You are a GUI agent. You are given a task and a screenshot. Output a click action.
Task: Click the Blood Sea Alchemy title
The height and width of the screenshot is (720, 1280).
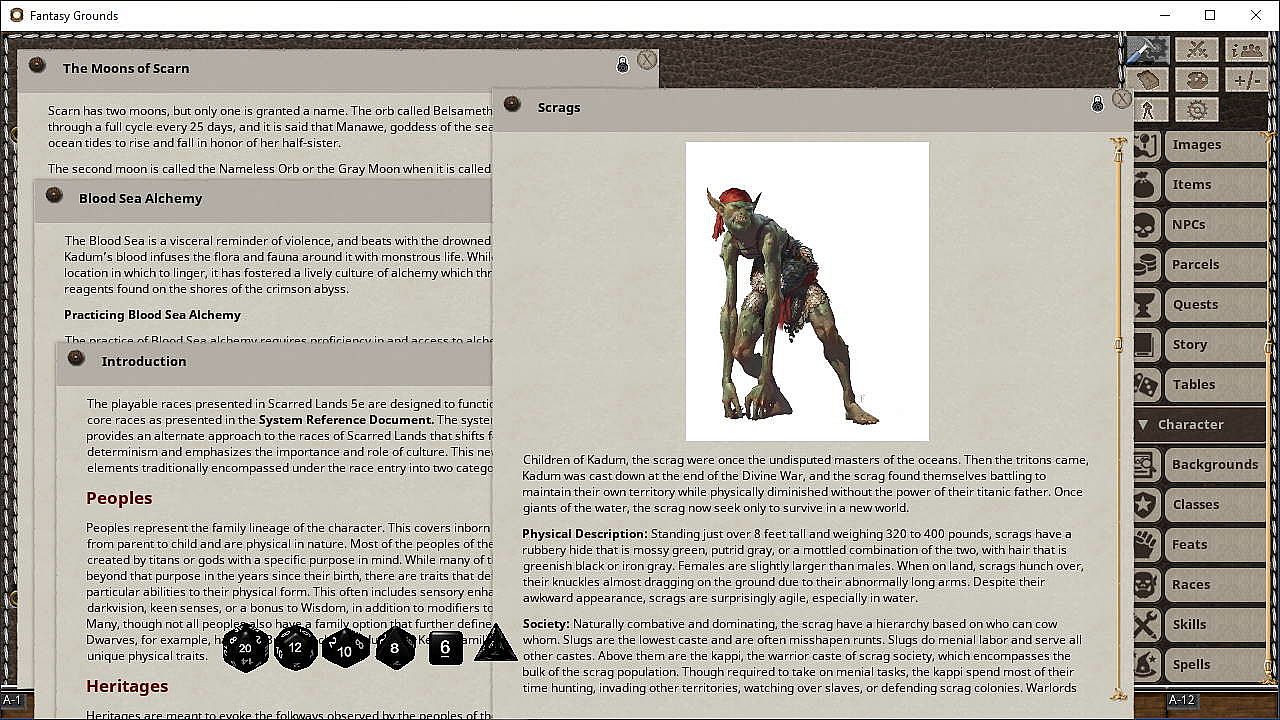click(141, 199)
